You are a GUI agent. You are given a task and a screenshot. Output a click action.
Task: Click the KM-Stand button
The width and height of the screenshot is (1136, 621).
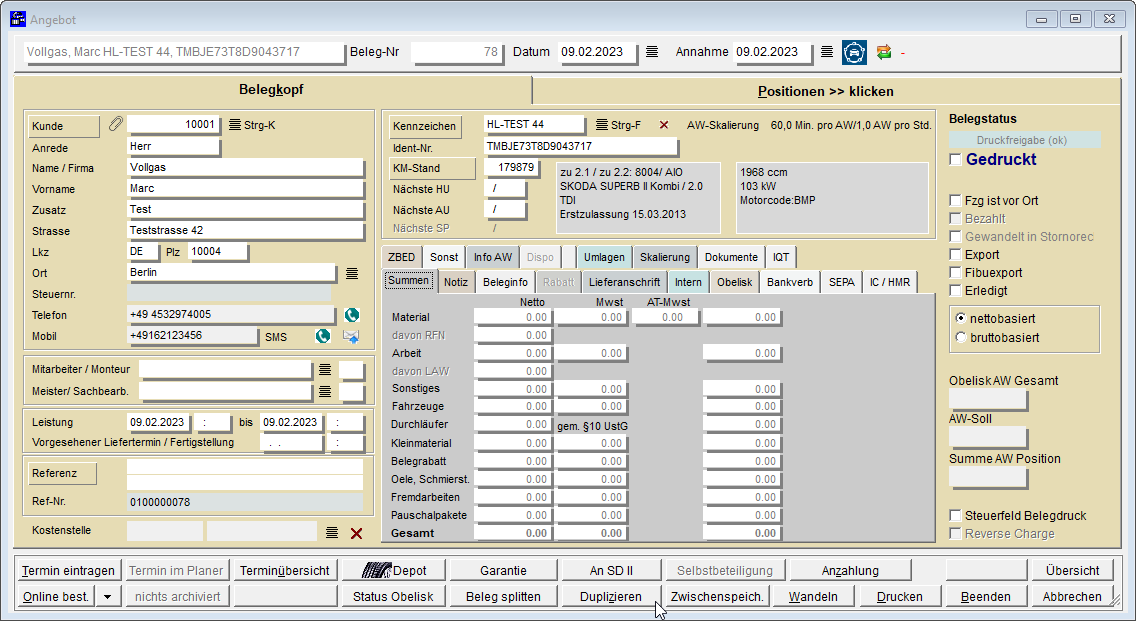tap(432, 168)
